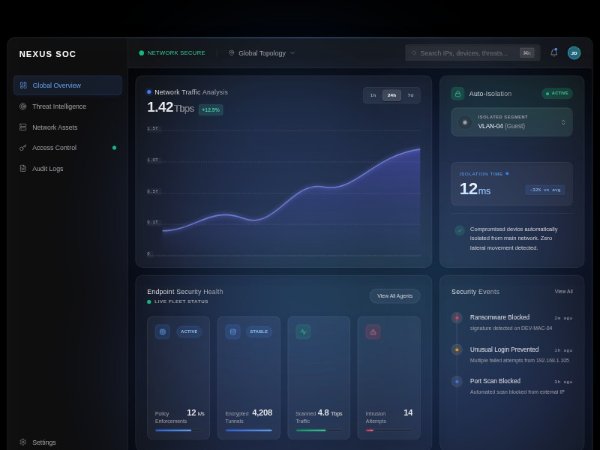Go to Network Assets page
Screen dimensions: 600x450
[55, 127]
